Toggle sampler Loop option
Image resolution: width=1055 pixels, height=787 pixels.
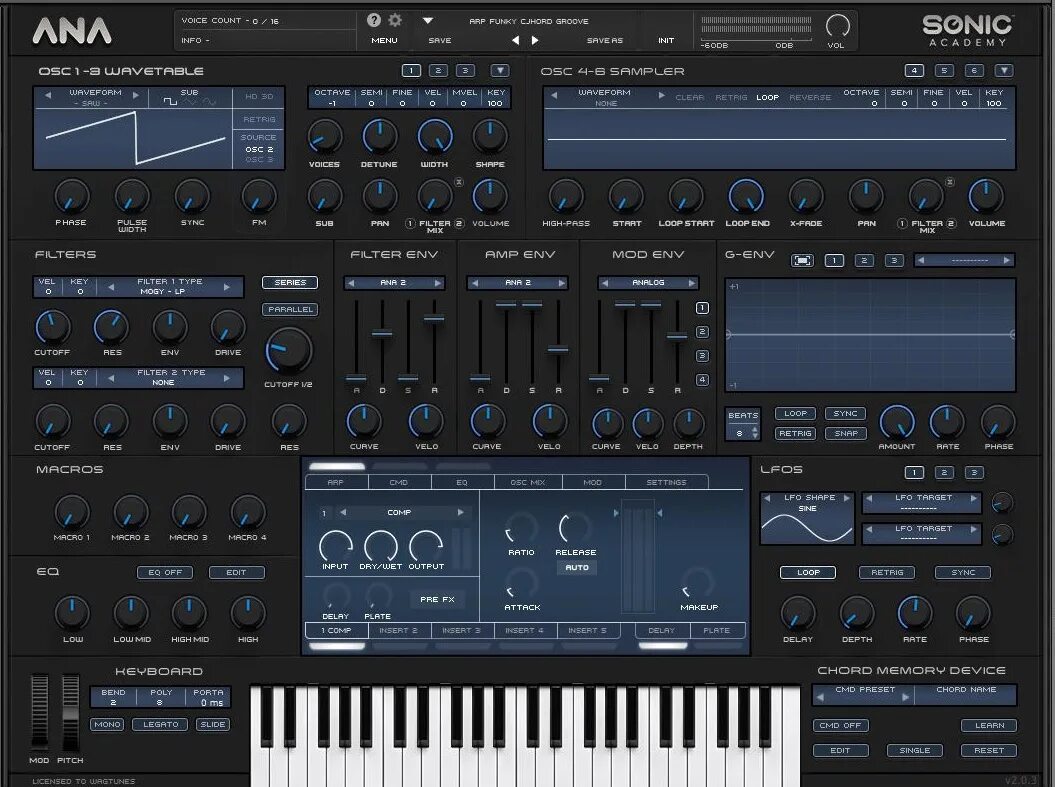pos(767,97)
